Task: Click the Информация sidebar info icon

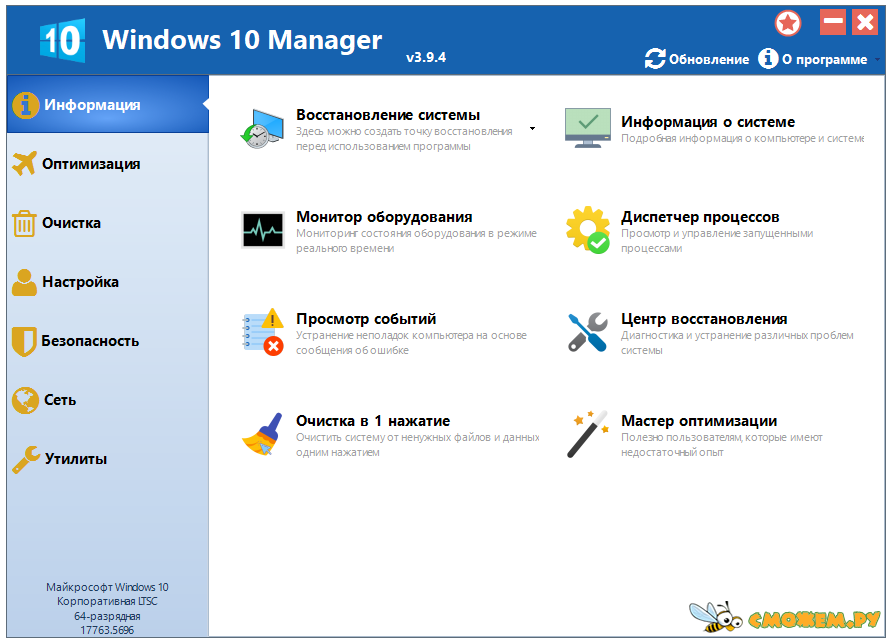Action: [x=26, y=105]
